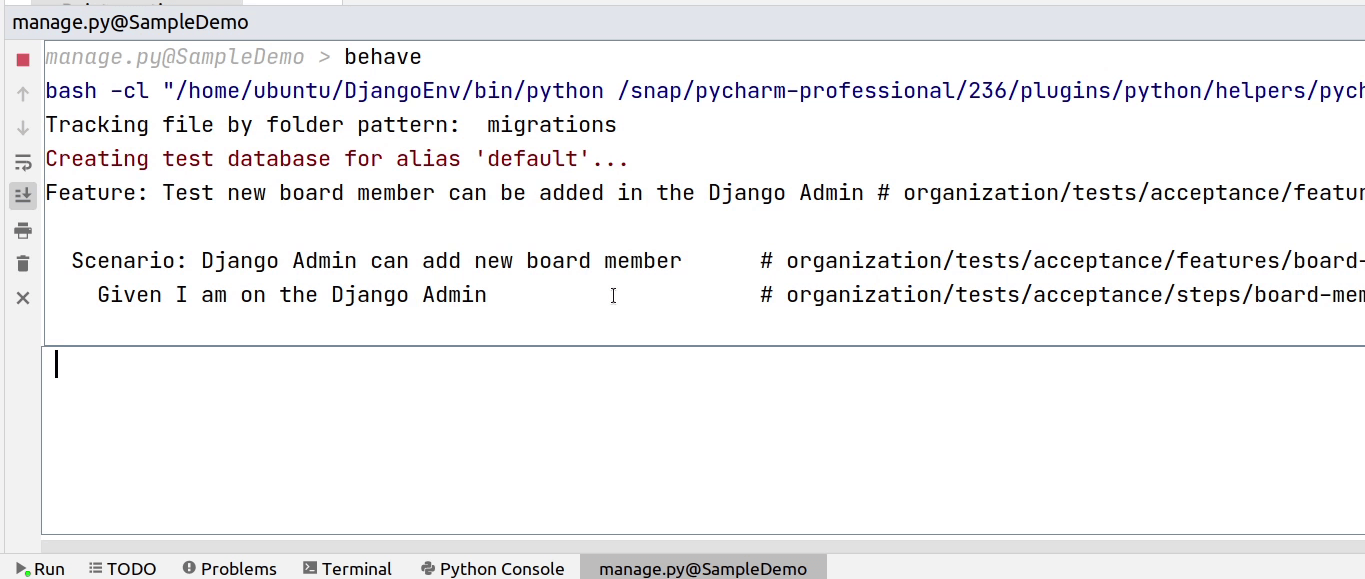Click the horizontal scrollbar below the console
Screen dimensions: 1365x579
click(700, 546)
